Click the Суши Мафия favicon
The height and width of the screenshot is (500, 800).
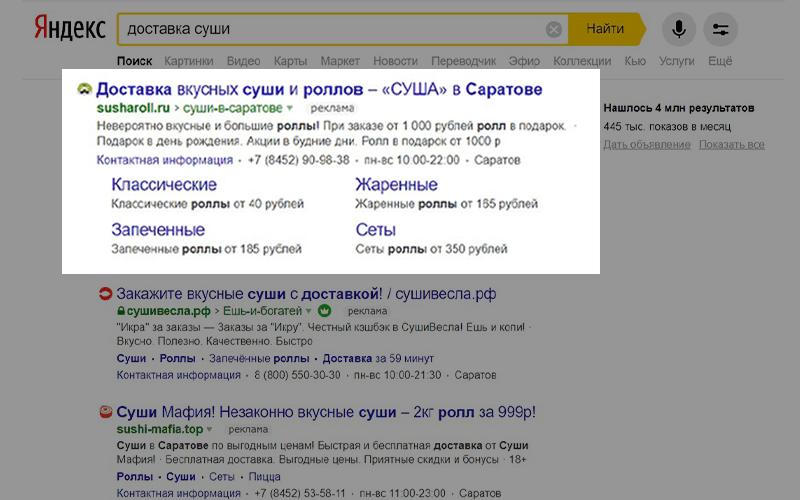(x=105, y=411)
